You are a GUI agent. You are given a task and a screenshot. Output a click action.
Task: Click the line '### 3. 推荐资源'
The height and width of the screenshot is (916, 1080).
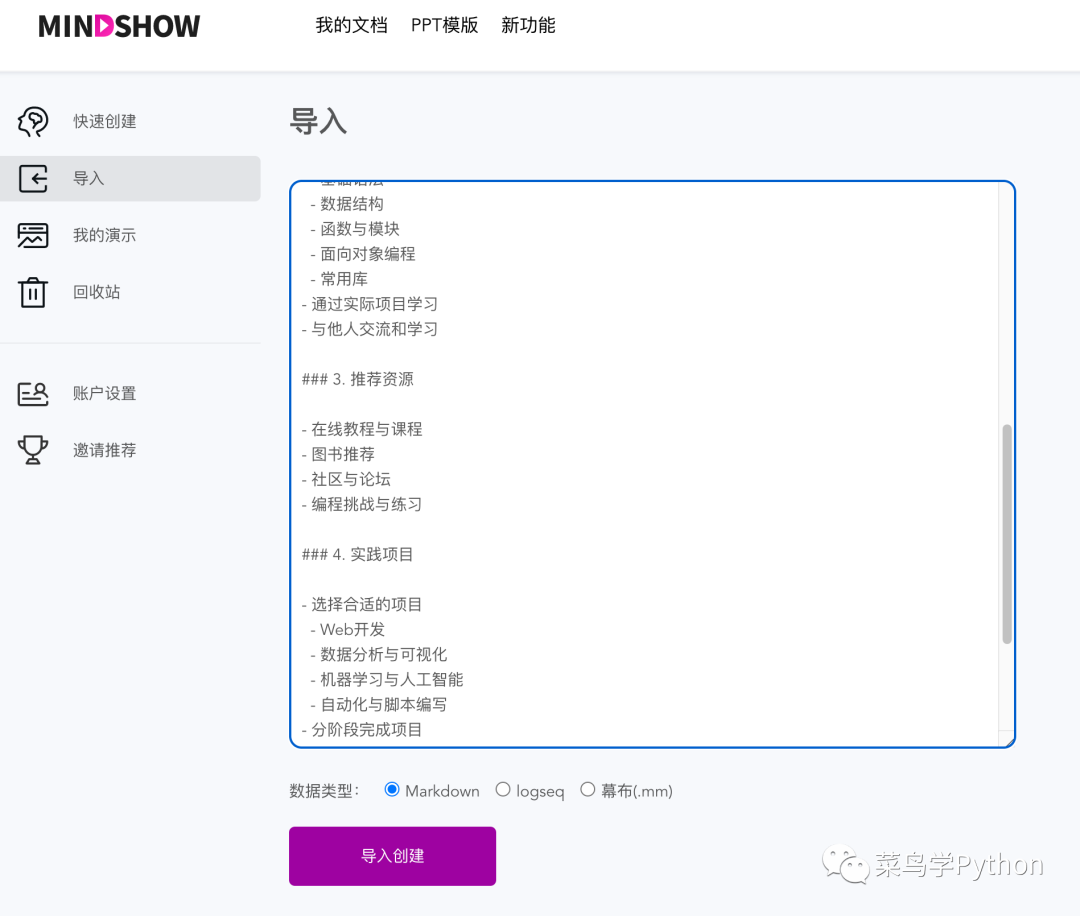click(x=357, y=379)
